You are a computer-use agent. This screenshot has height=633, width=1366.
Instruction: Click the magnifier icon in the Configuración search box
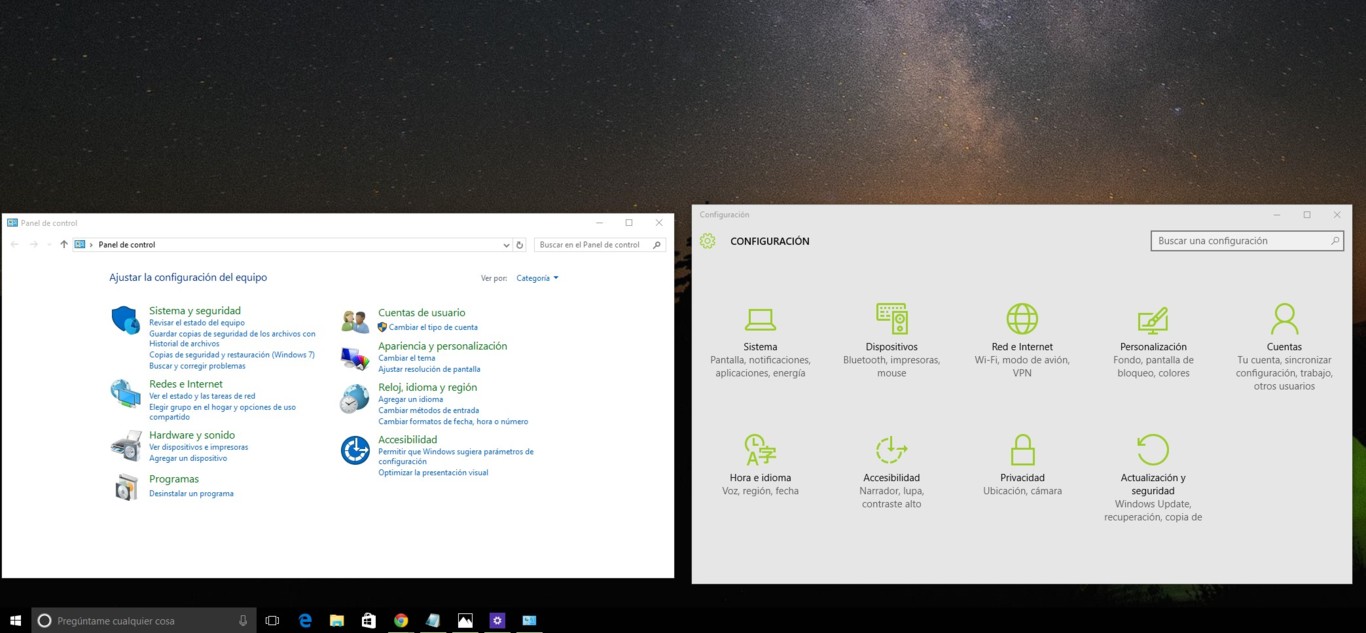coord(1335,241)
